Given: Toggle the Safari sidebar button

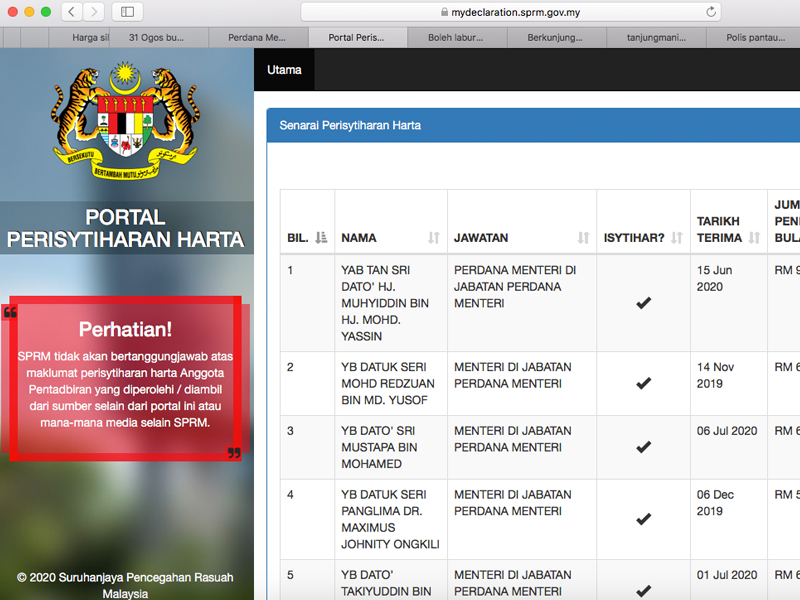Looking at the screenshot, I should click(x=127, y=12).
